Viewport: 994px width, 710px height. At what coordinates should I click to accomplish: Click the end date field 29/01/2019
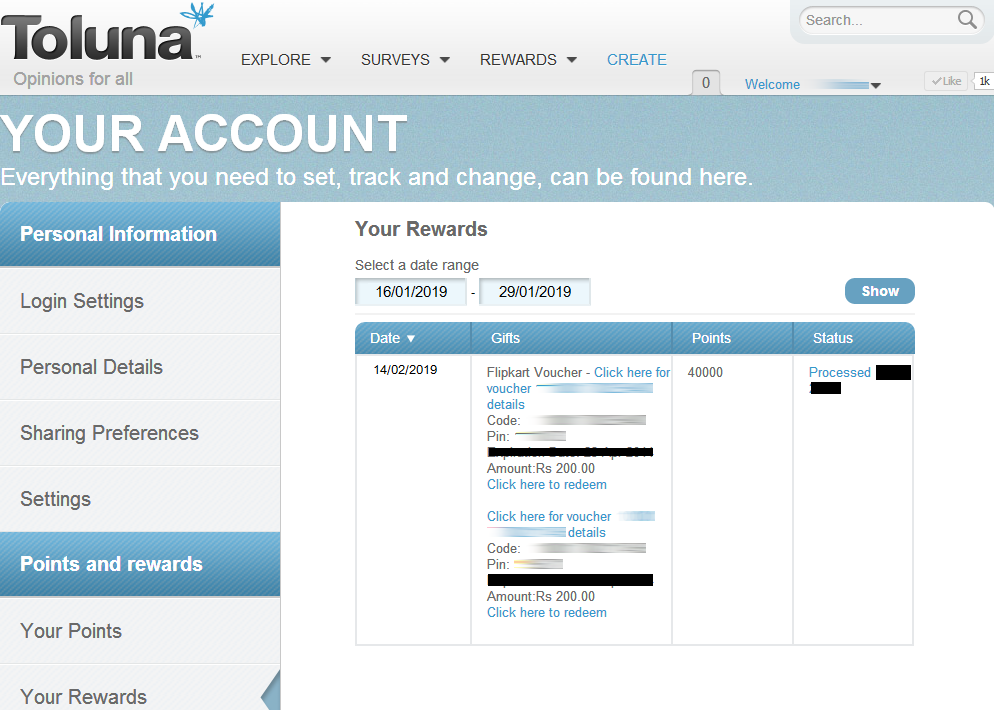534,292
